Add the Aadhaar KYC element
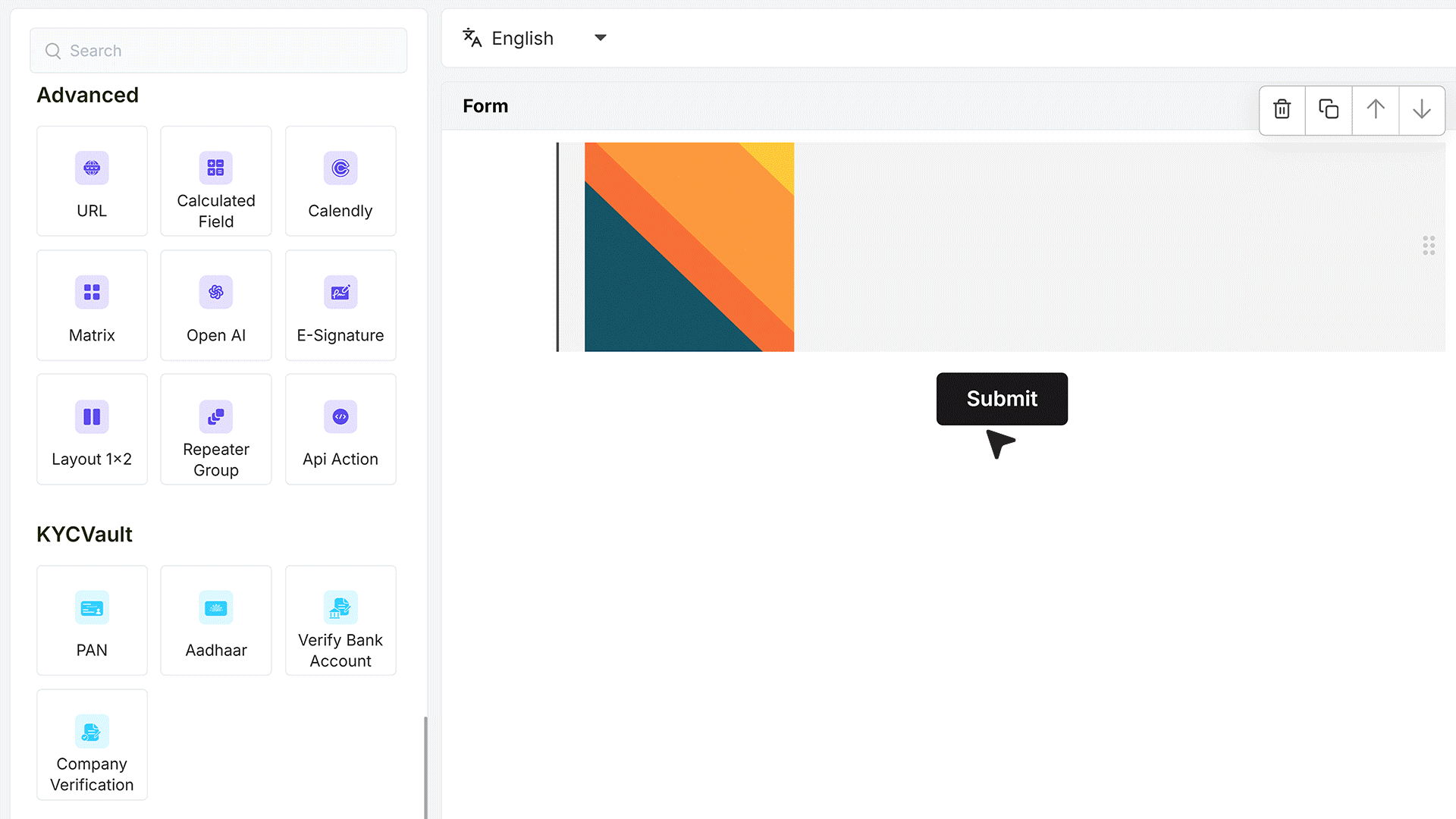This screenshot has width=1456, height=819. coord(216,620)
